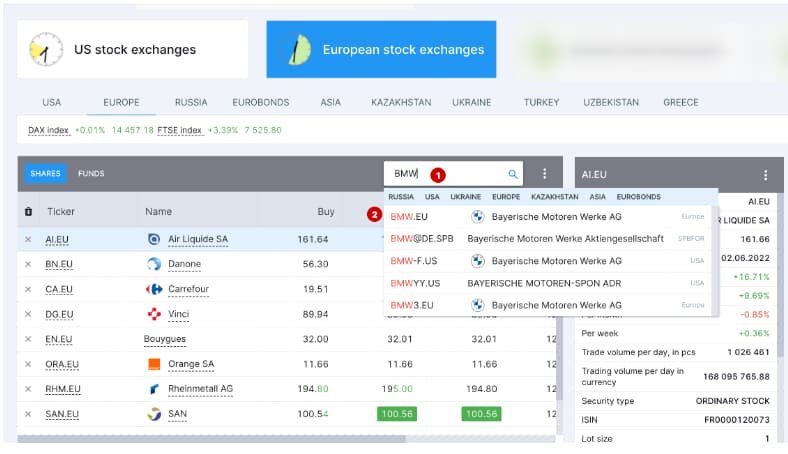Click the horizontal scrollbar under the table
The width and height of the screenshot is (788, 454).
211,439
